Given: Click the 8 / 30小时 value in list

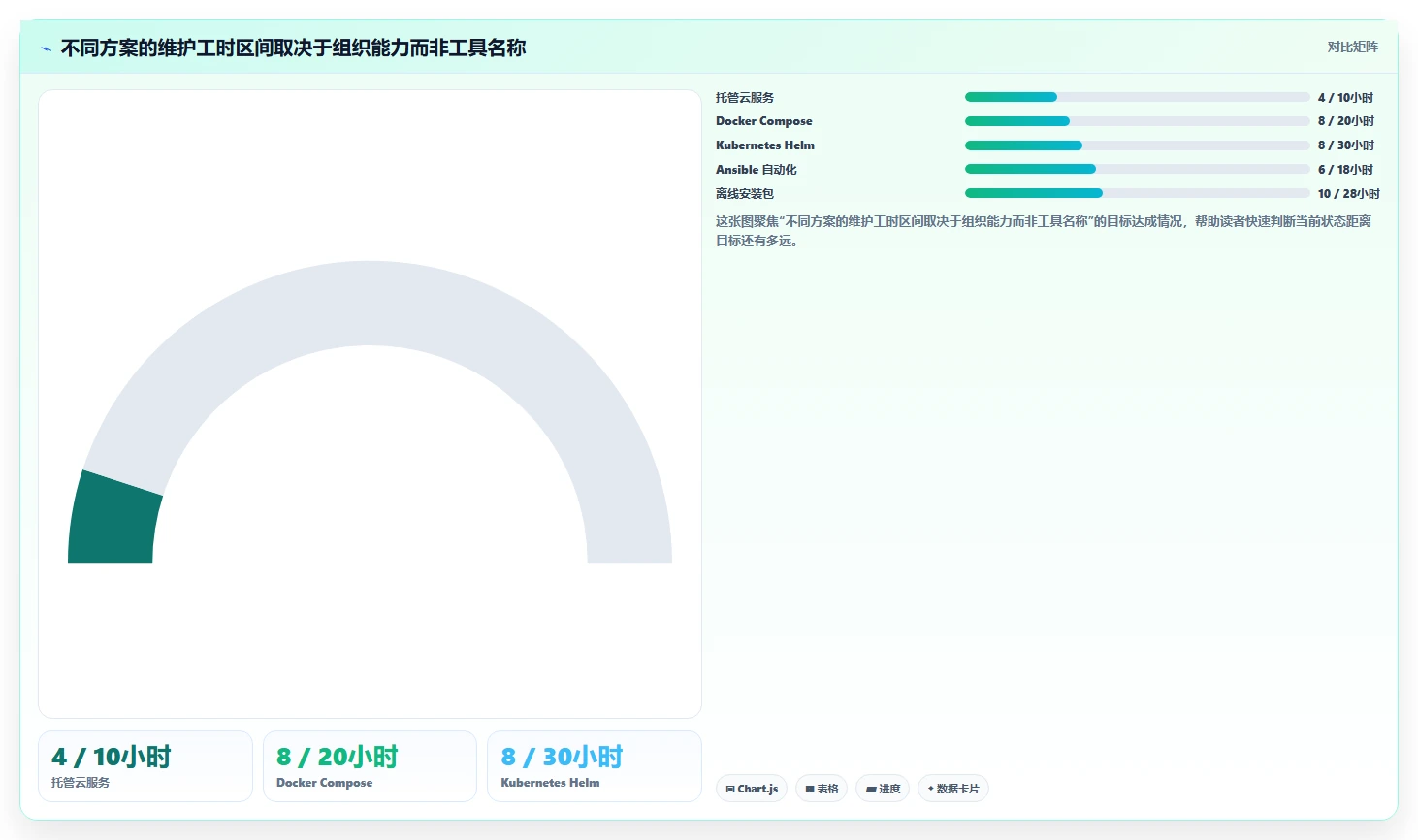Looking at the screenshot, I should (x=1346, y=145).
